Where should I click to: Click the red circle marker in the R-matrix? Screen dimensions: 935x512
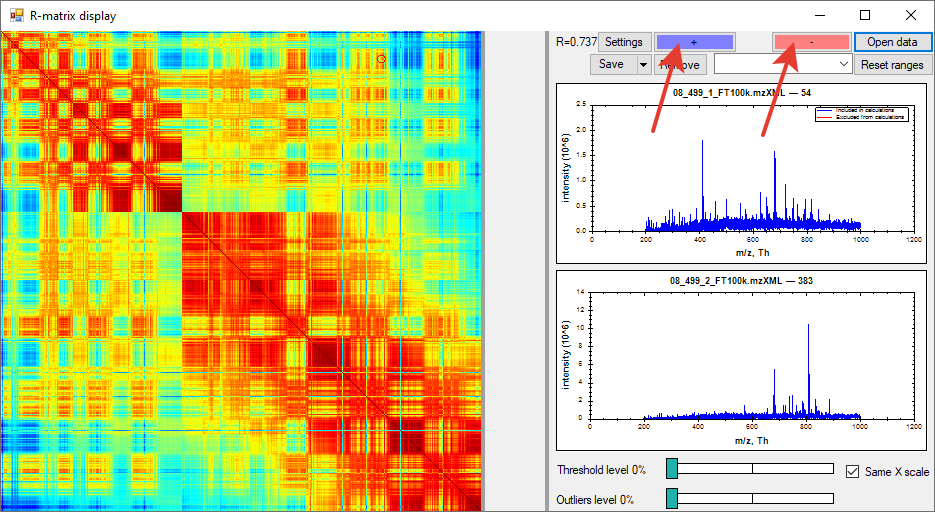click(382, 59)
